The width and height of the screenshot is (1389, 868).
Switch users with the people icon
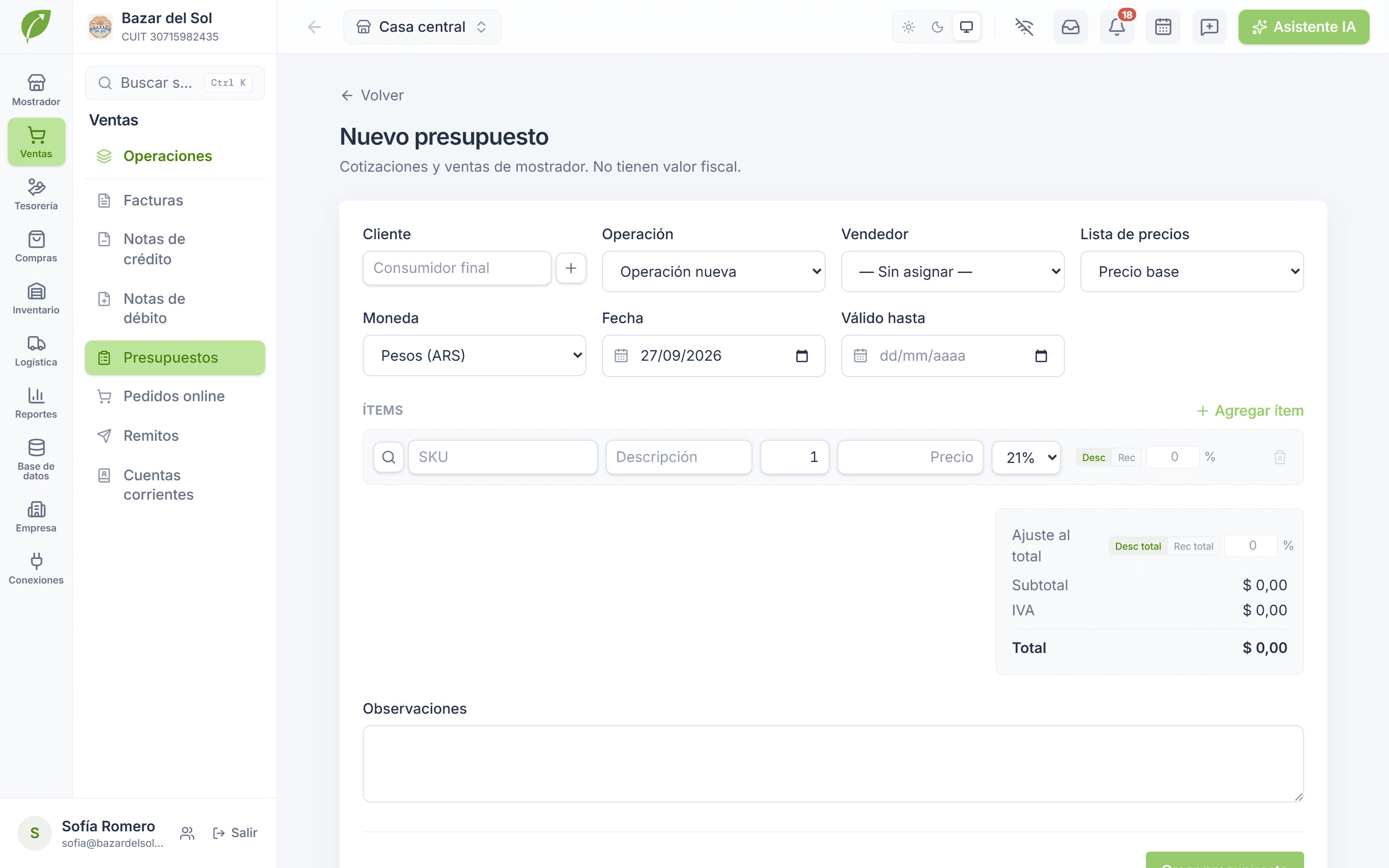tap(187, 833)
